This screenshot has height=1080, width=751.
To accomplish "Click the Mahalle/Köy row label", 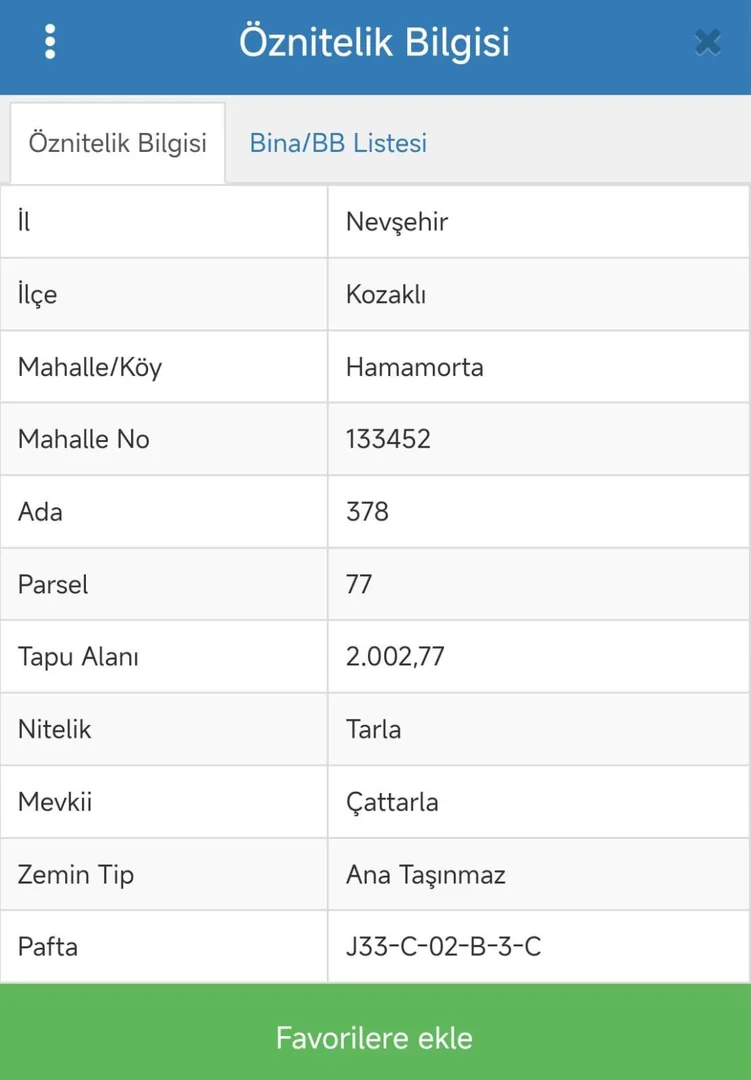I will [x=90, y=367].
